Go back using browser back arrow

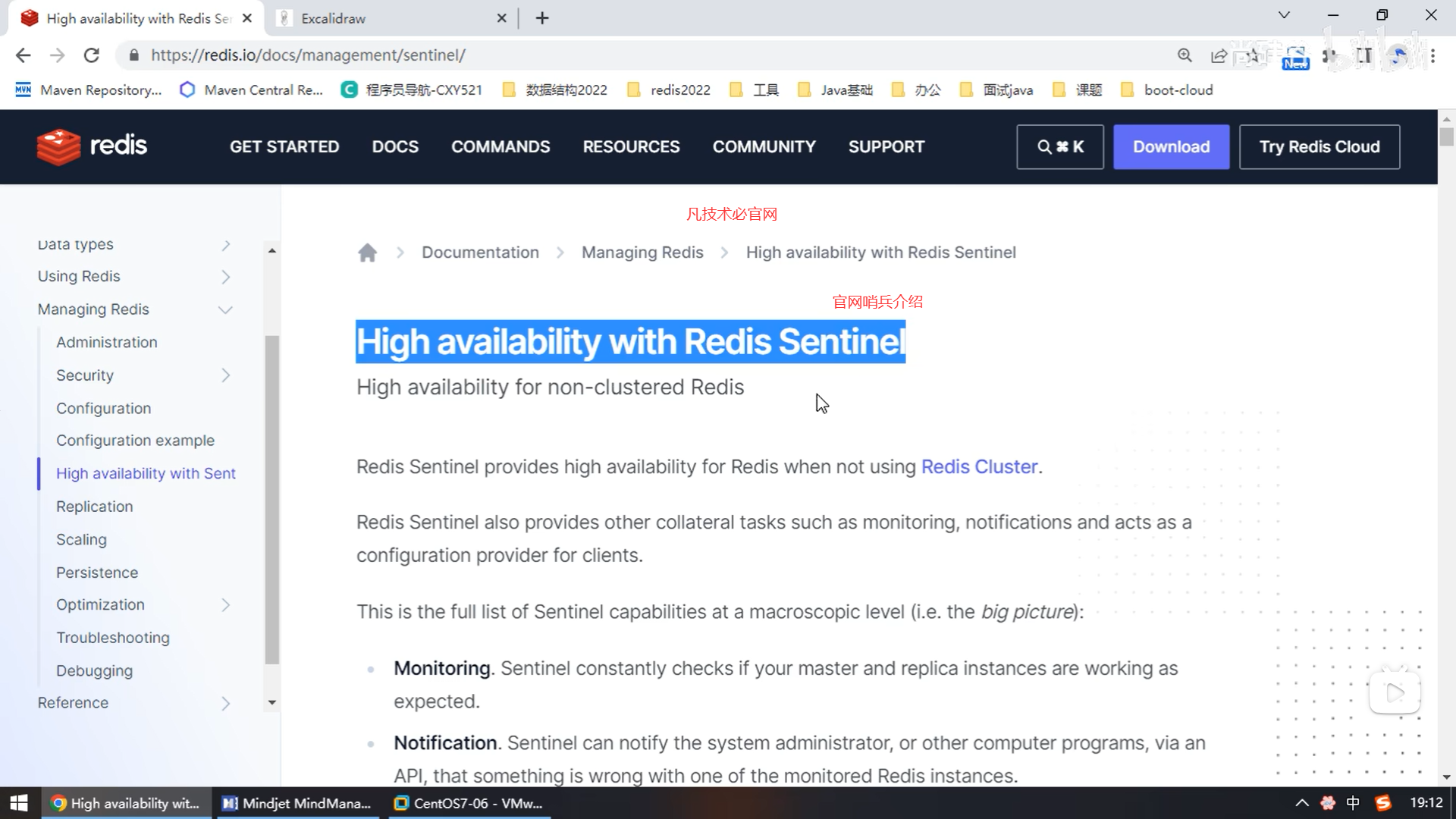click(24, 55)
